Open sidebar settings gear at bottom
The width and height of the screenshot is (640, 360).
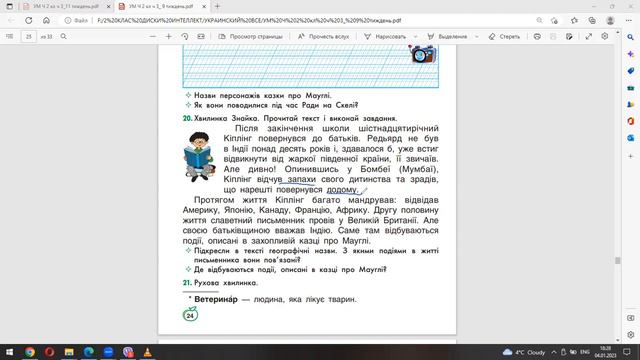[x=631, y=335]
